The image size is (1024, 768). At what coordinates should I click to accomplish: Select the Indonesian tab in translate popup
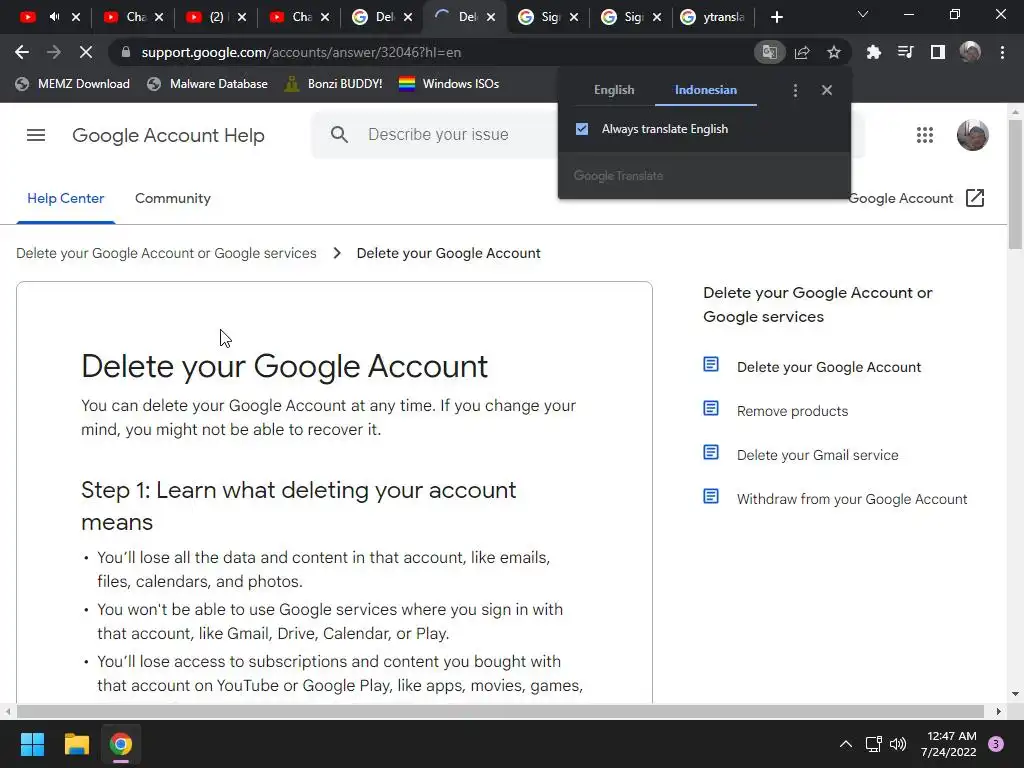[x=706, y=90]
